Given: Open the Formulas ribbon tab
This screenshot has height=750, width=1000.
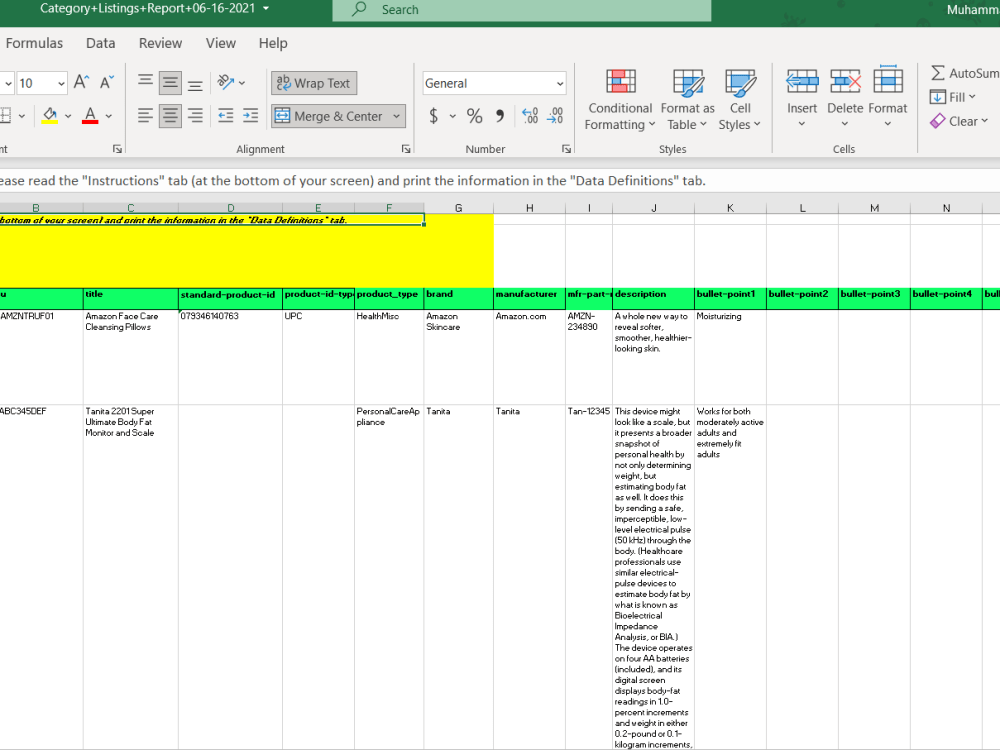Looking at the screenshot, I should pyautogui.click(x=34, y=43).
